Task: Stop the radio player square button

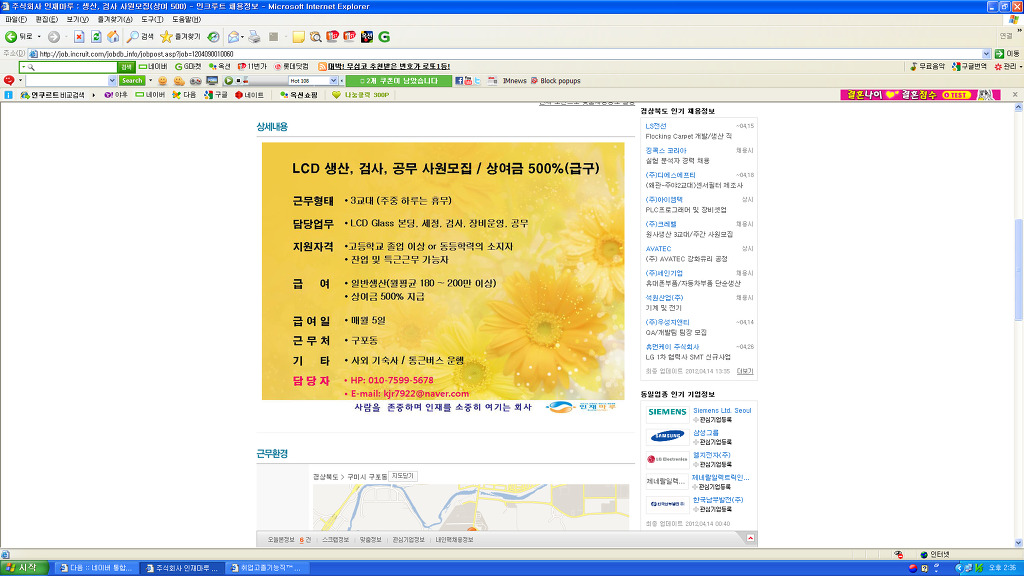Action: 238,81
